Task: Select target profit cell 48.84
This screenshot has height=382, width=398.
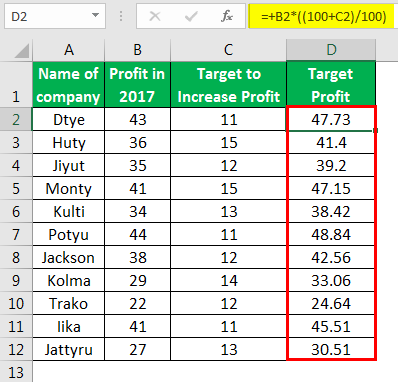Action: 331,234
